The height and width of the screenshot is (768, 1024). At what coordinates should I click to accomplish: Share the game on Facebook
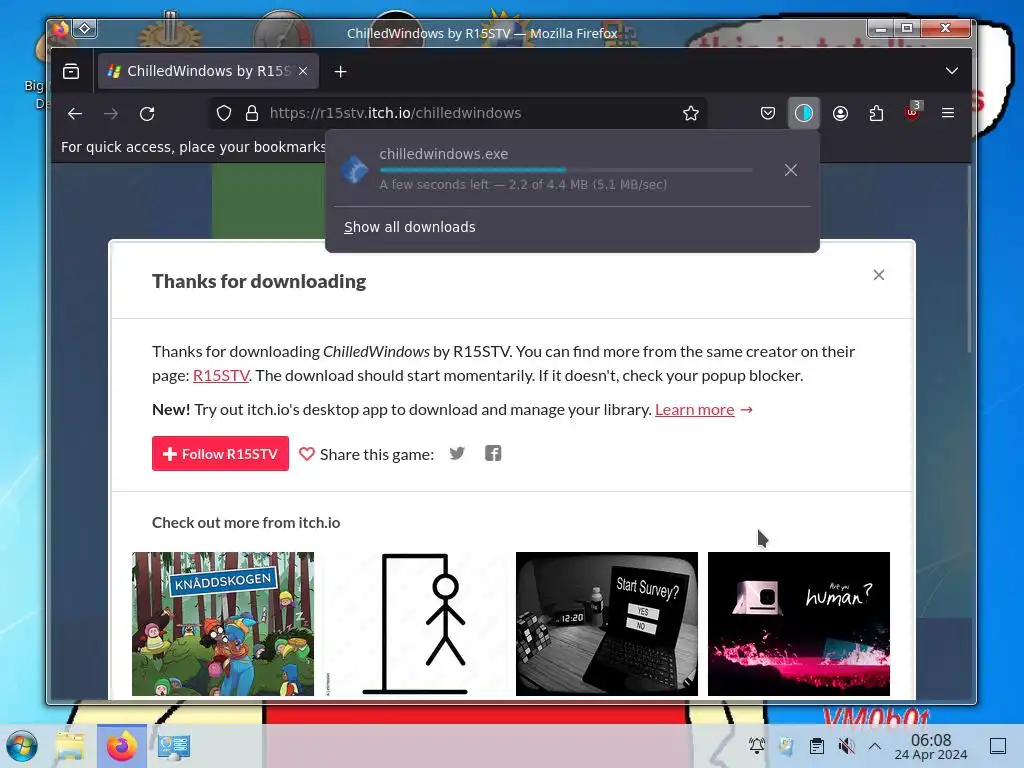[493, 453]
